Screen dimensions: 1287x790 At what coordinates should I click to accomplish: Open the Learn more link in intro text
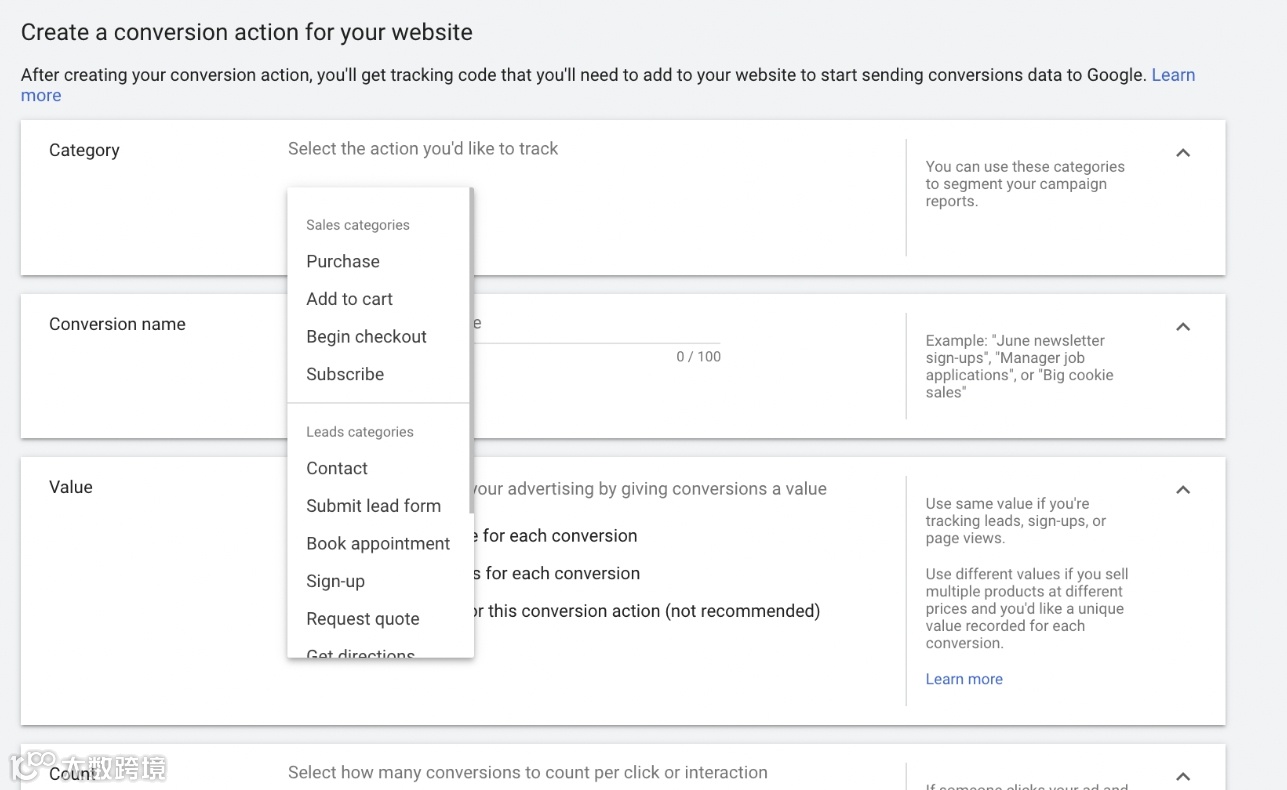(x=1172, y=75)
